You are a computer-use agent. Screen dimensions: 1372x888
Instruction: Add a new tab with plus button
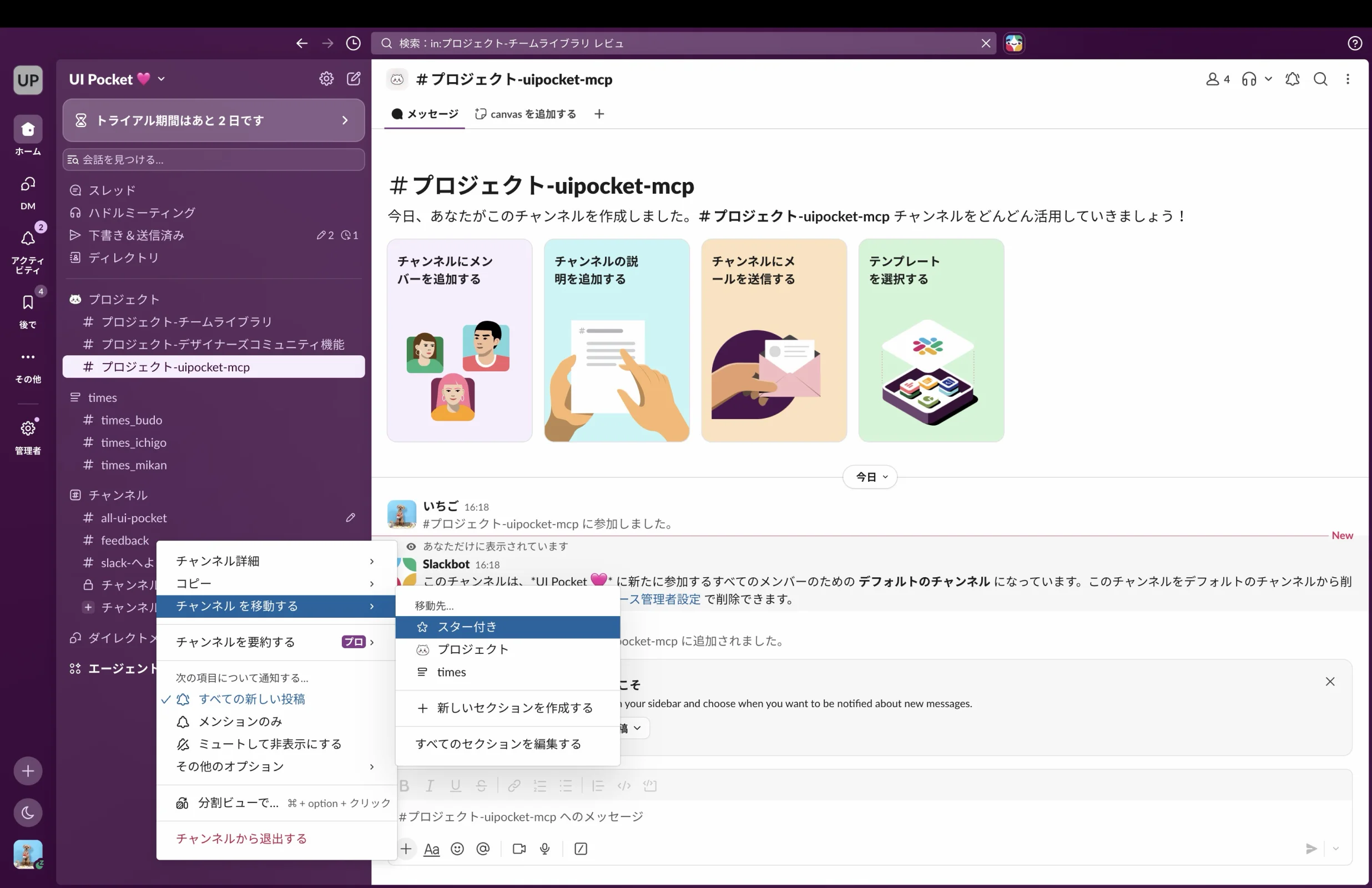(x=599, y=114)
